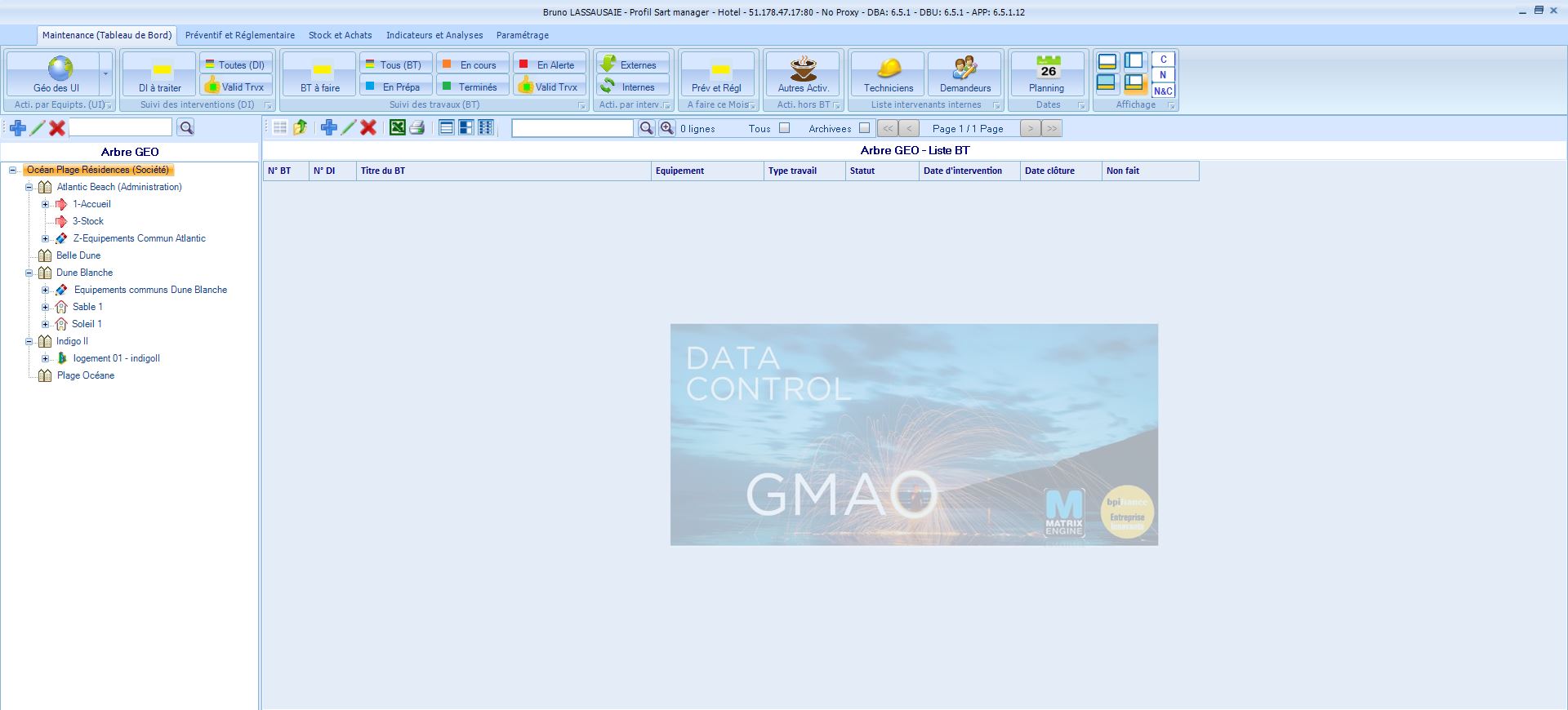Click Valid Trvx in DI group

(x=236, y=87)
